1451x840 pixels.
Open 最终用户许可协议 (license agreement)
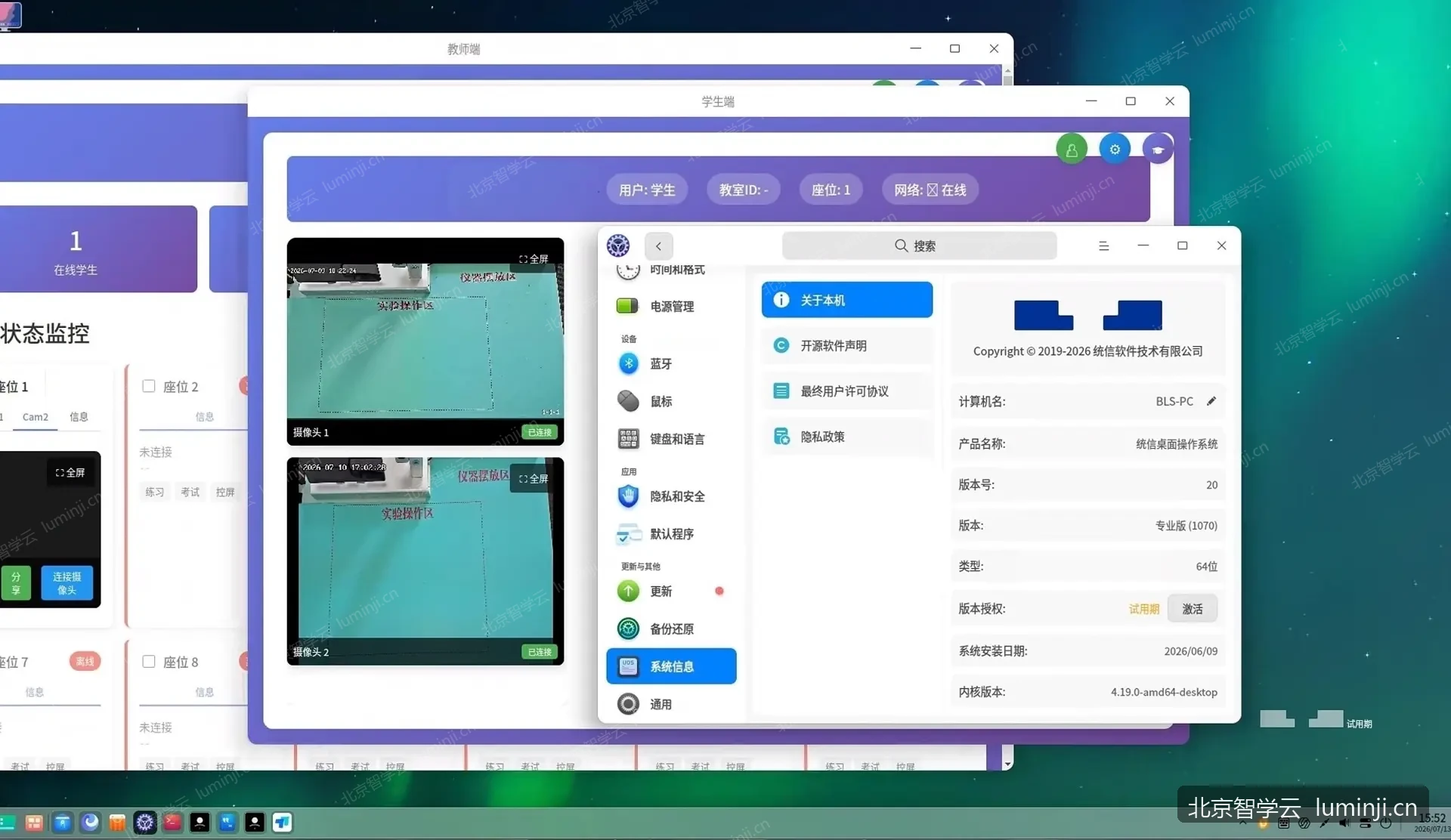847,391
